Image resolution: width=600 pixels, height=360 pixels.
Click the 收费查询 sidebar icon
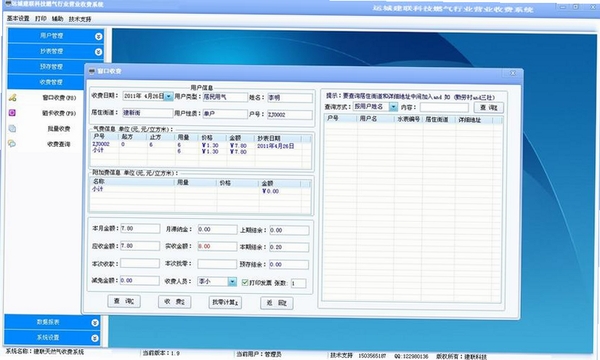pyautogui.click(x=12, y=144)
